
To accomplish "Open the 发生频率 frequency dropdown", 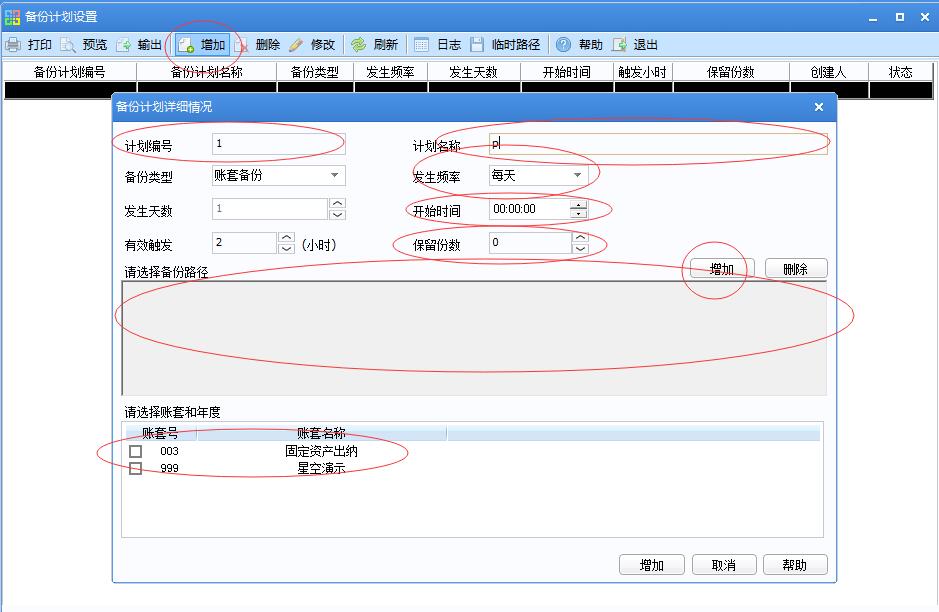I will (577, 176).
